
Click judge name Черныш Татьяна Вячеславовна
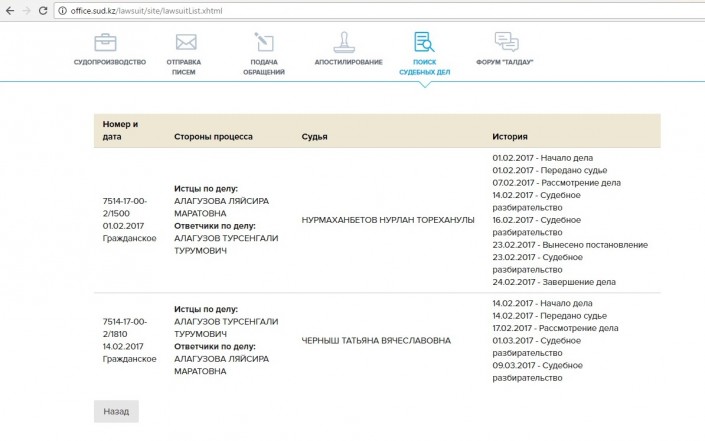[375, 340]
